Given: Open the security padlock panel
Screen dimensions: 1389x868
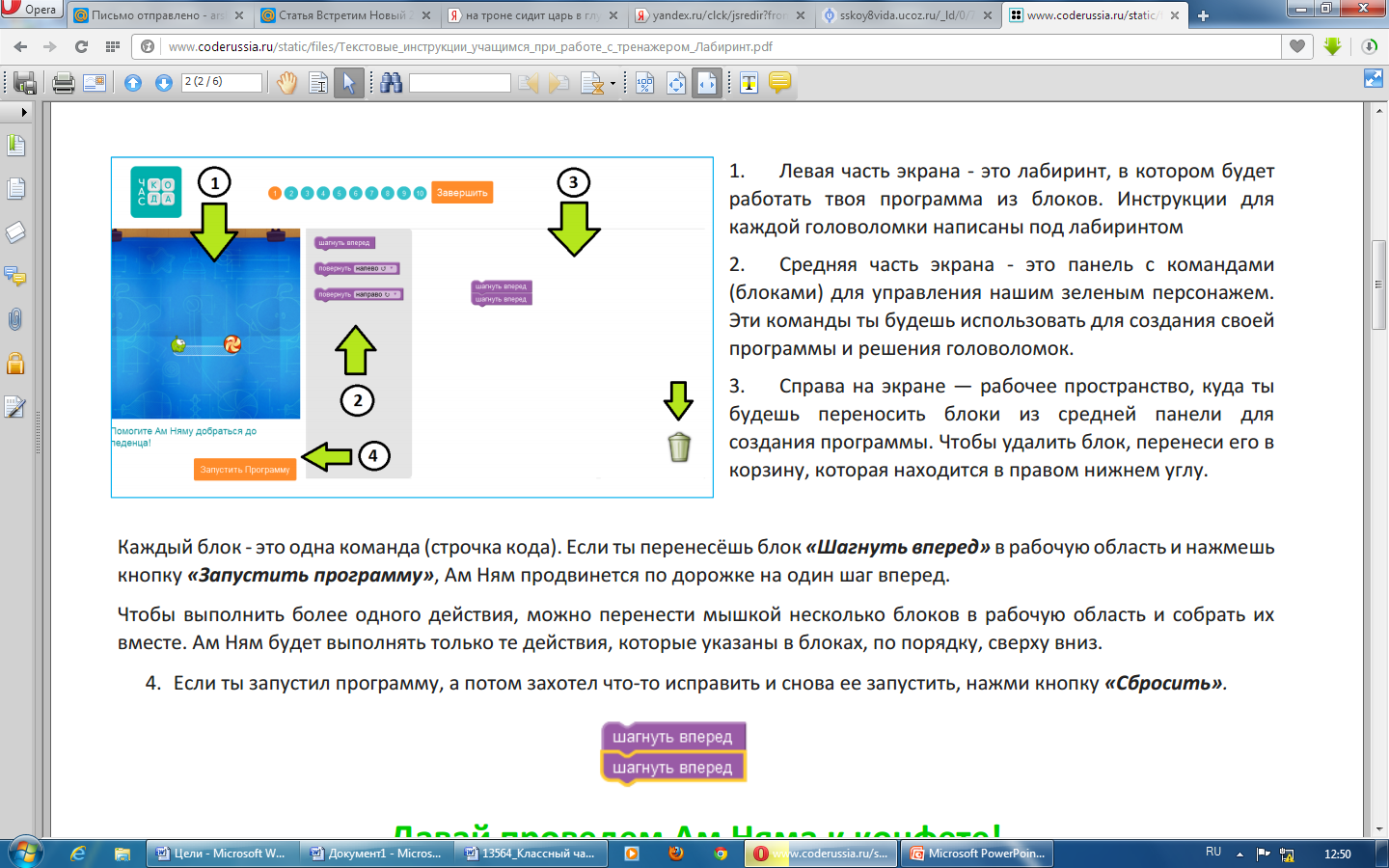Looking at the screenshot, I should tap(15, 363).
